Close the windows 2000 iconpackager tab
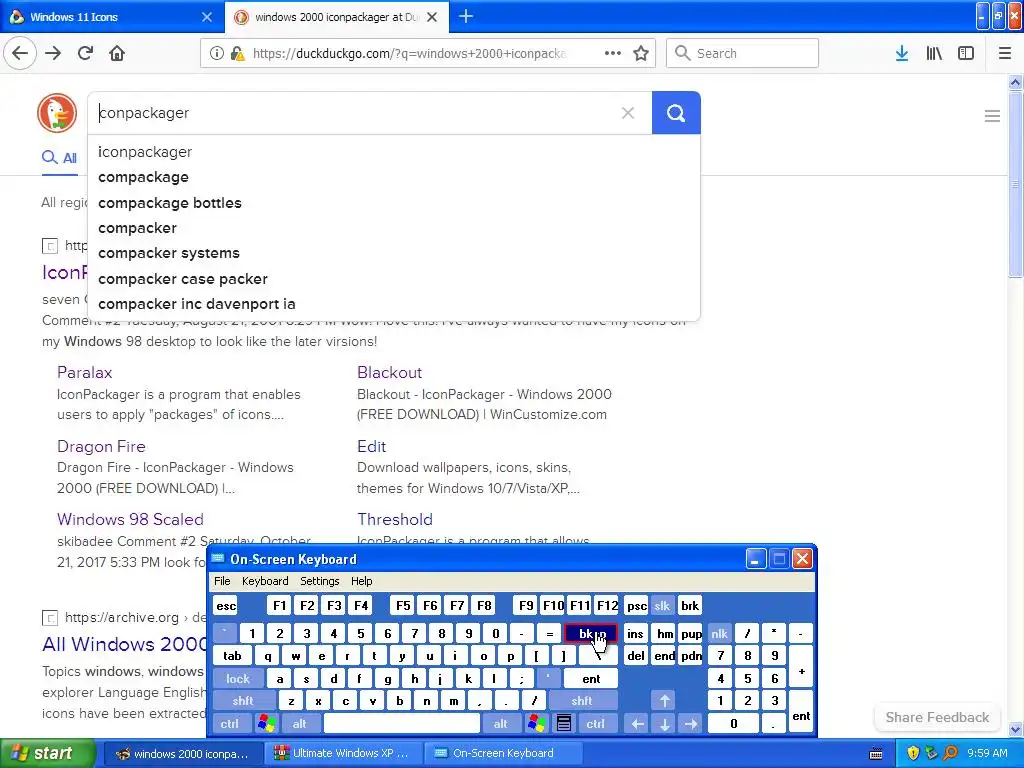 (x=432, y=17)
